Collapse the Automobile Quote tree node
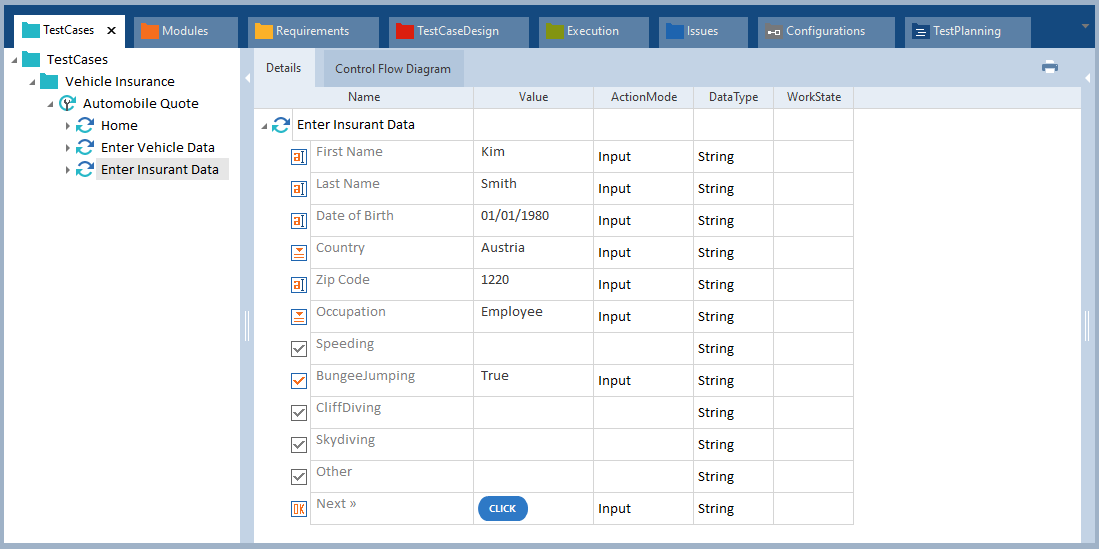The width and height of the screenshot is (1099, 549). click(x=50, y=104)
